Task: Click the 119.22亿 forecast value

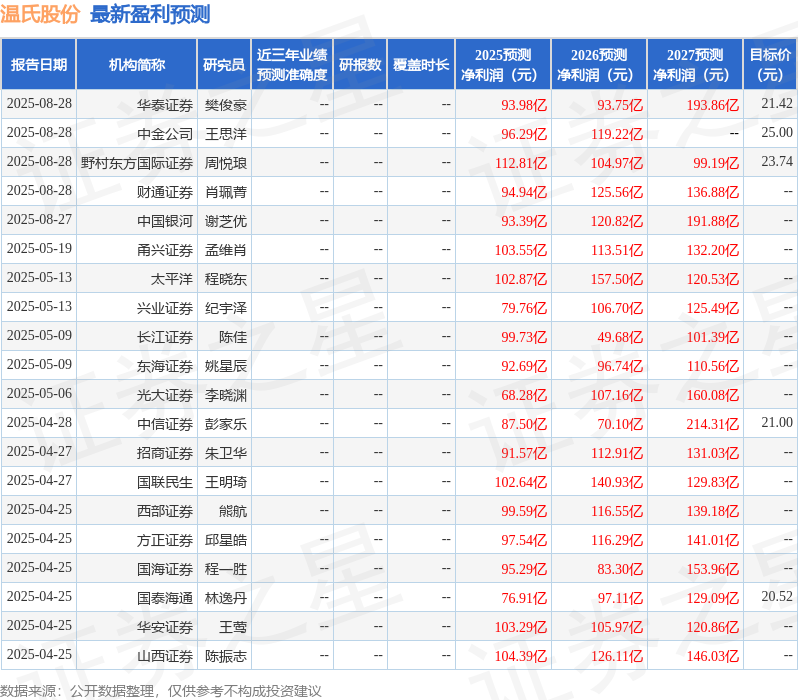Action: 616,134
